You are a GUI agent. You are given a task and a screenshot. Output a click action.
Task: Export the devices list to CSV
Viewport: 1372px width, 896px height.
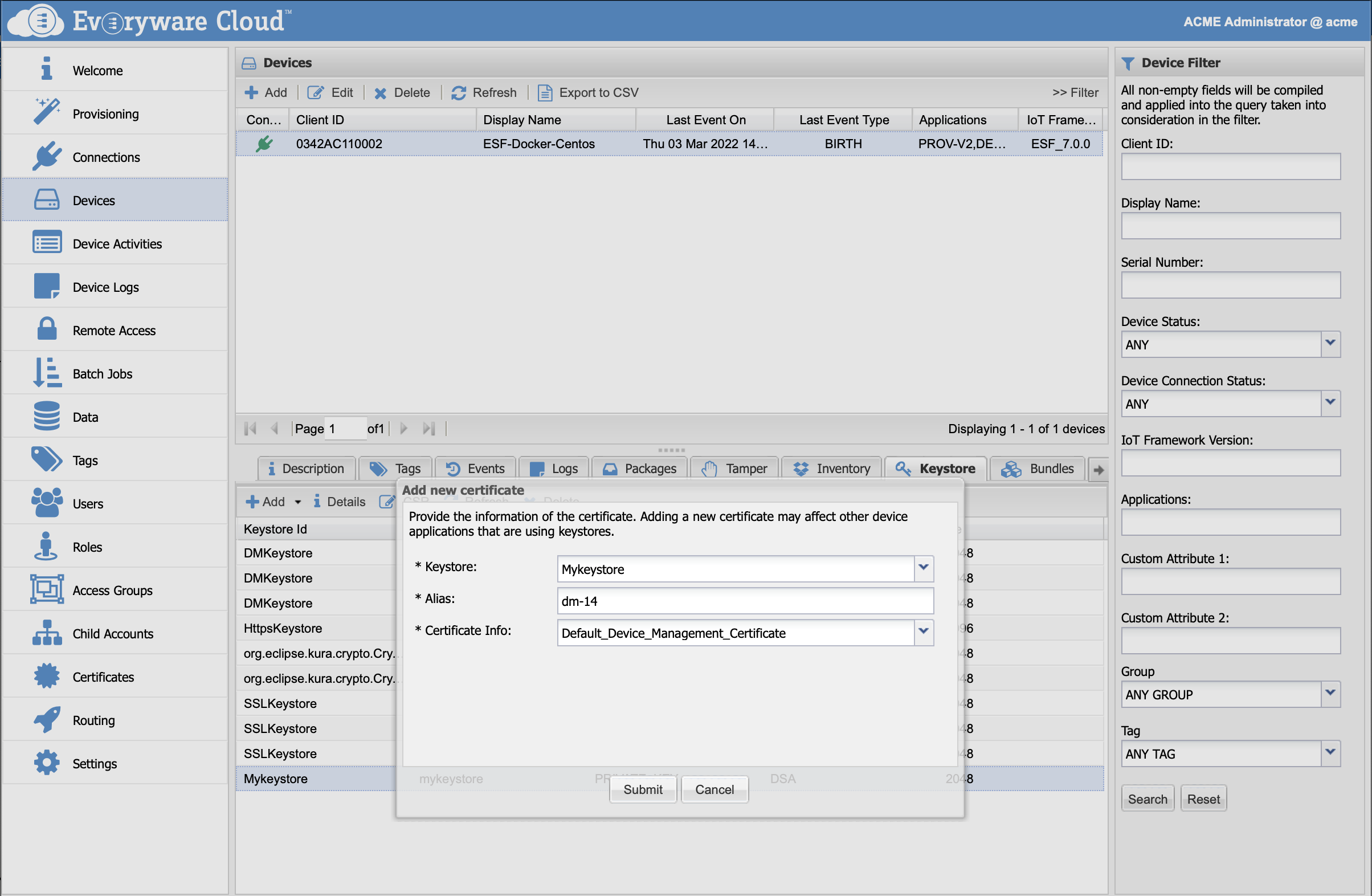click(x=588, y=92)
